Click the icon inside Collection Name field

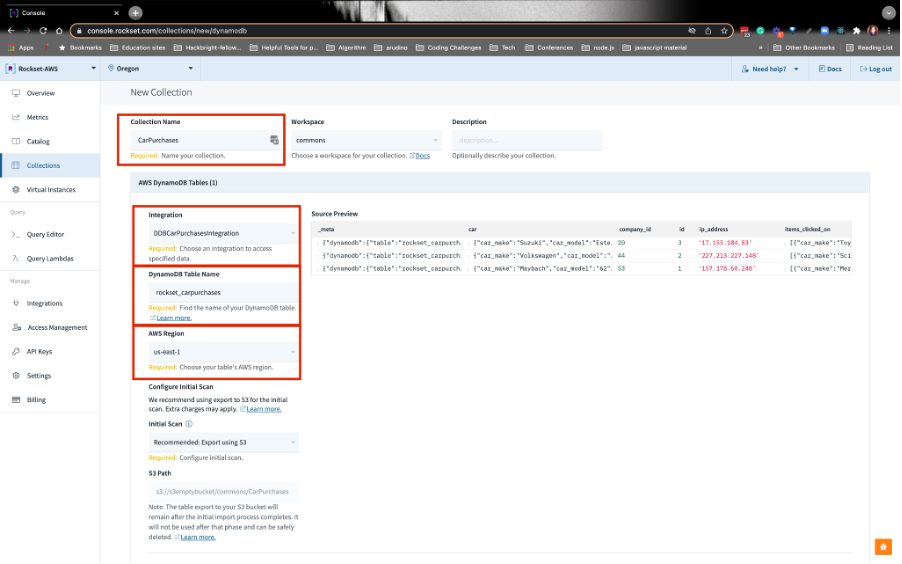point(274,140)
